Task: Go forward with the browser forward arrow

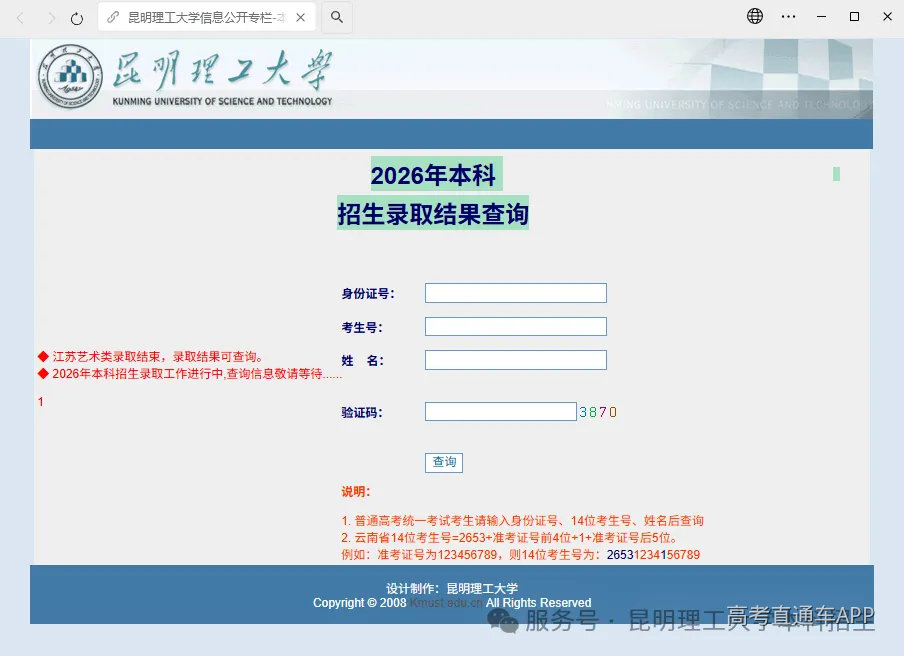Action: coord(51,18)
